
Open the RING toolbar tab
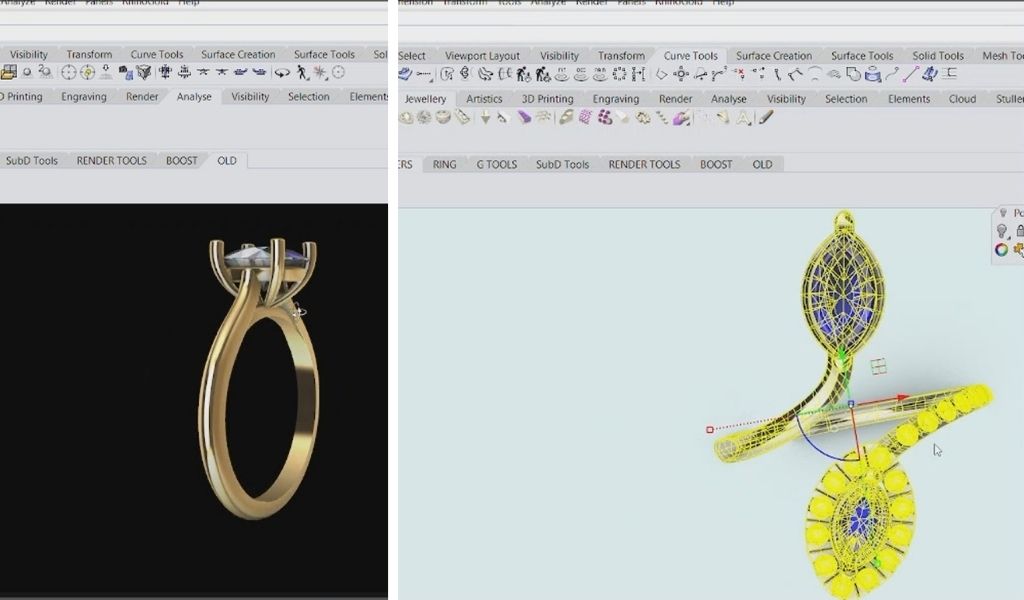(444, 165)
